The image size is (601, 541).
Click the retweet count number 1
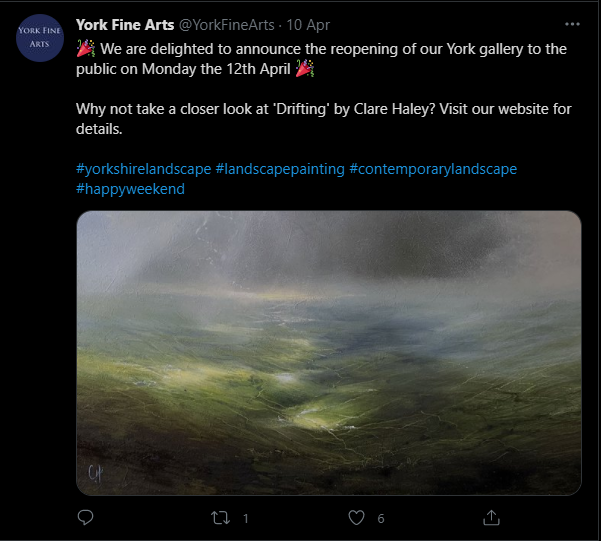click(246, 518)
